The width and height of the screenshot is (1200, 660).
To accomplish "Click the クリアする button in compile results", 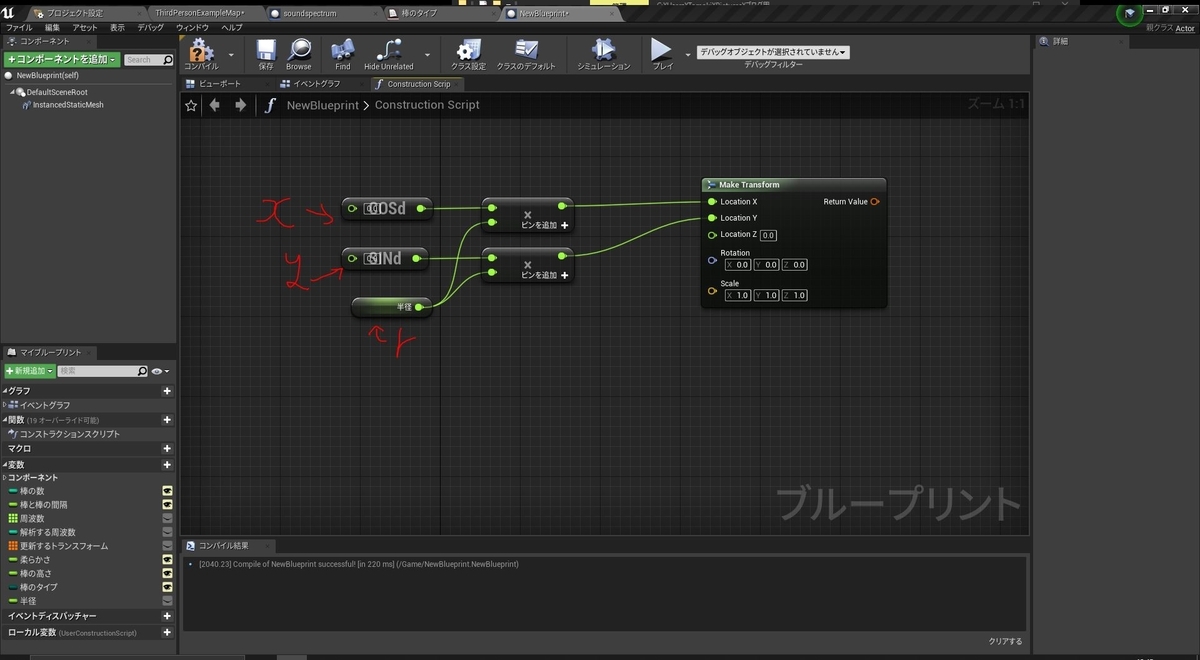I will click(1006, 641).
